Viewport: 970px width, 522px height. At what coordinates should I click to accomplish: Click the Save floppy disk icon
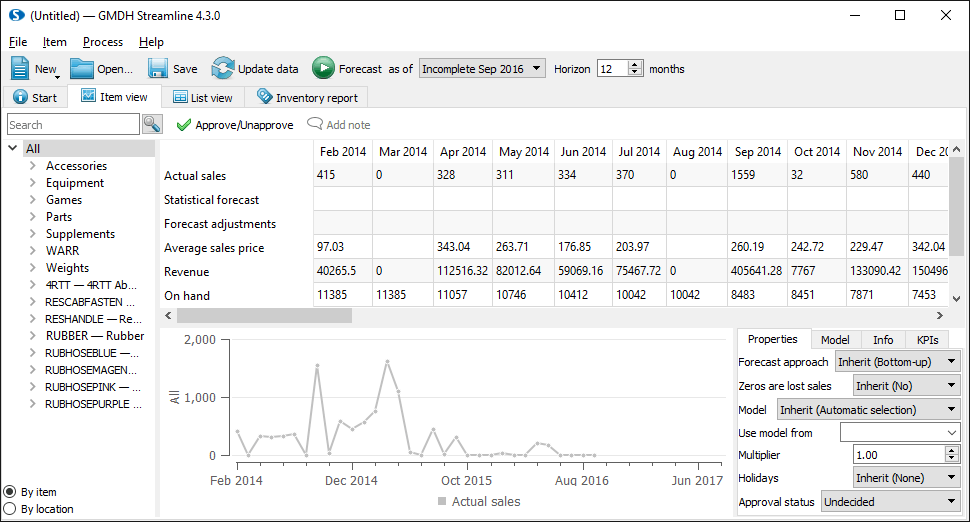point(158,69)
